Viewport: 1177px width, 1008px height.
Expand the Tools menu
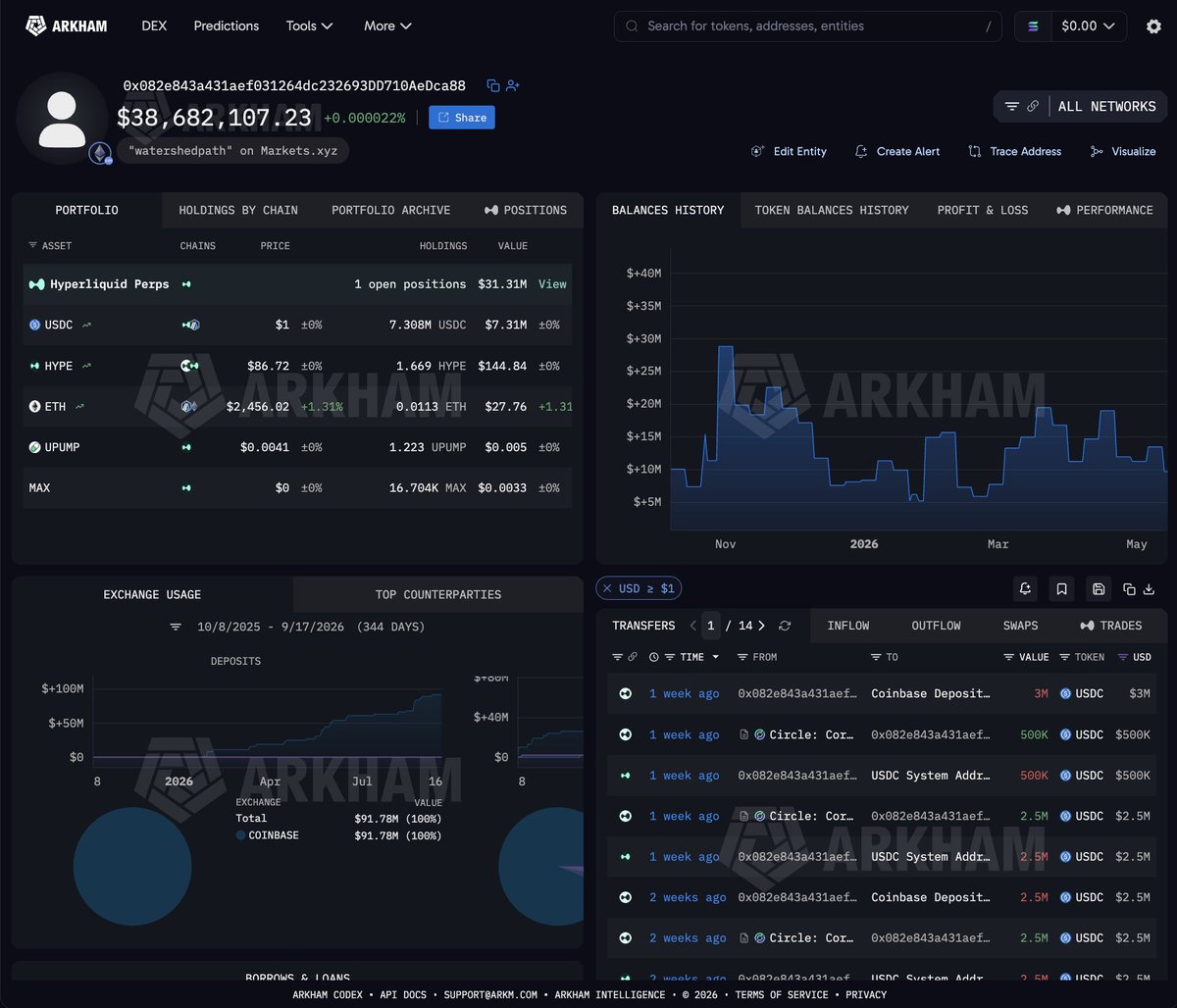coord(309,25)
